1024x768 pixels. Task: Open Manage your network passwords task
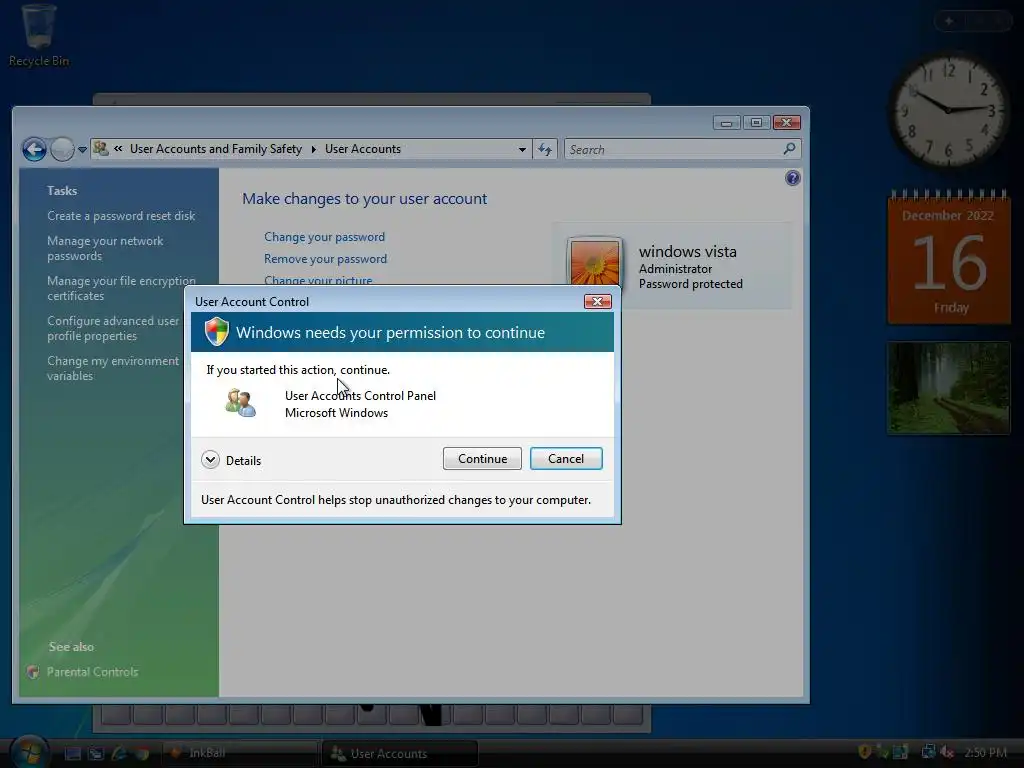(x=105, y=248)
